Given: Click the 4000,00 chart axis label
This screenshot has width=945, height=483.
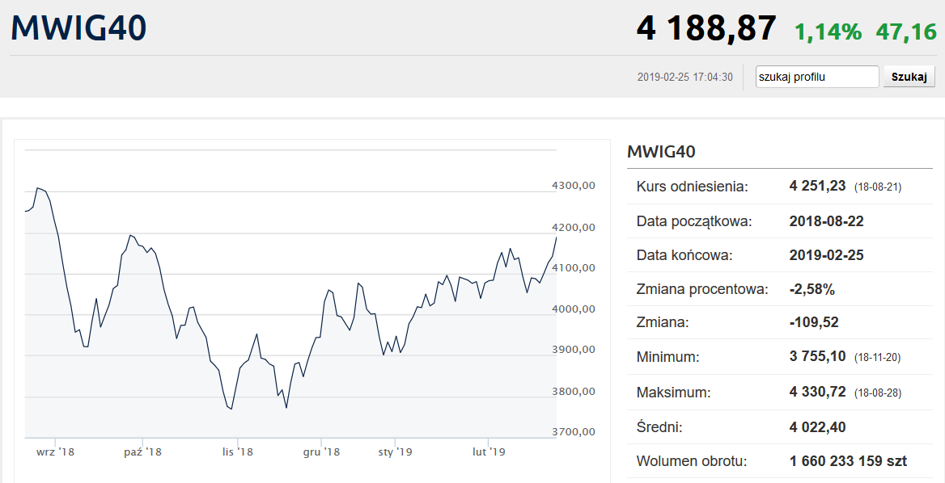Looking at the screenshot, I should [573, 309].
